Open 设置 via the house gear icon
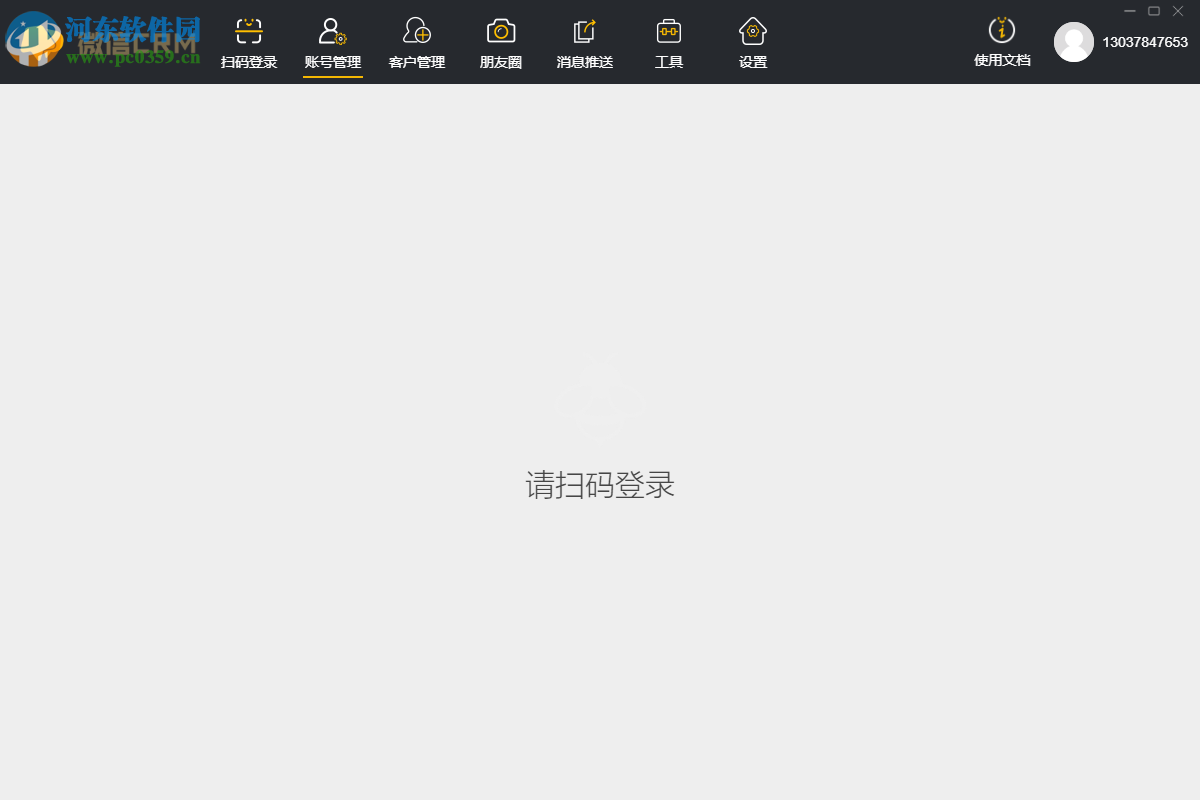The image size is (1200, 800). (x=752, y=30)
